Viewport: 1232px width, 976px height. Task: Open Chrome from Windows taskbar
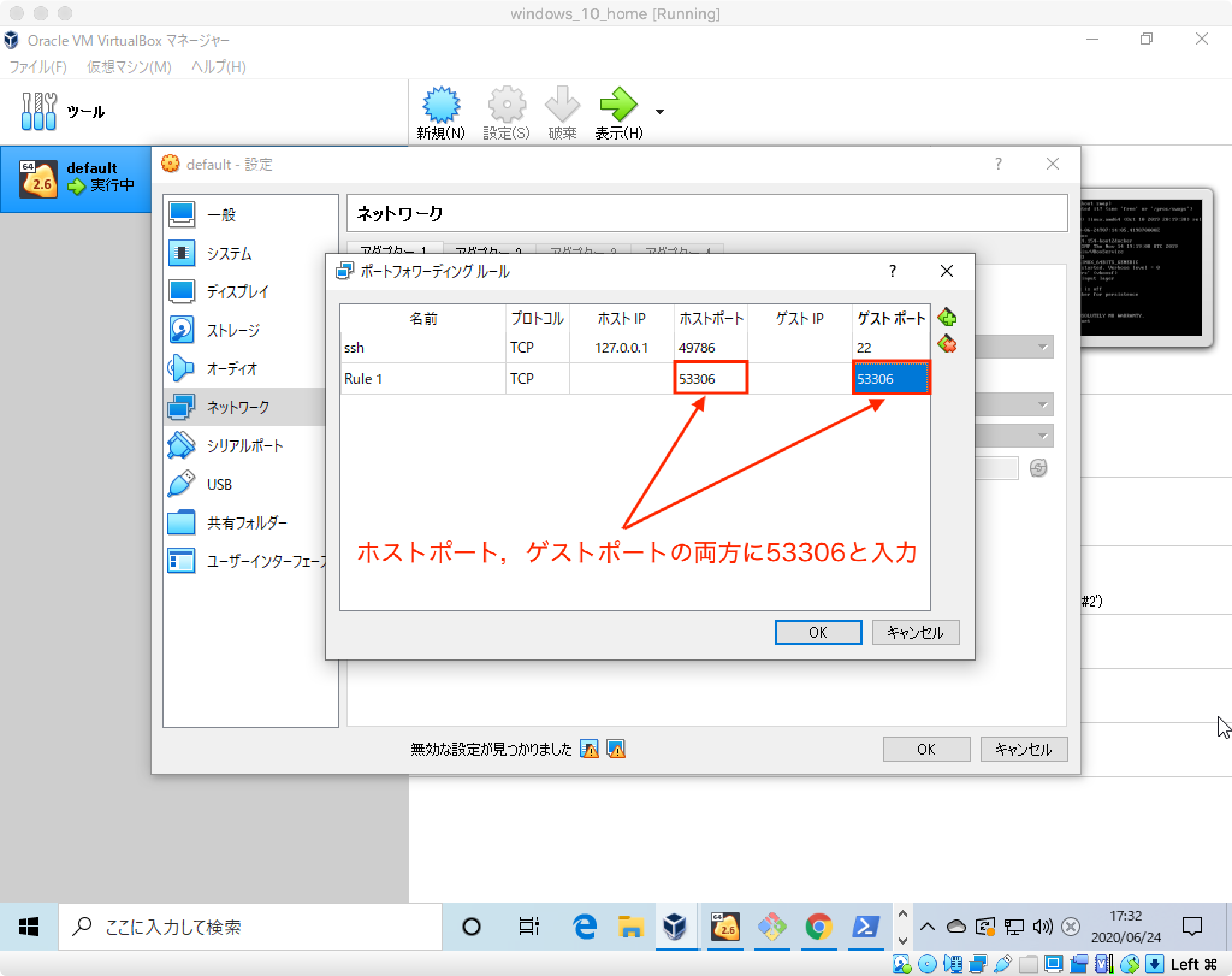[818, 927]
